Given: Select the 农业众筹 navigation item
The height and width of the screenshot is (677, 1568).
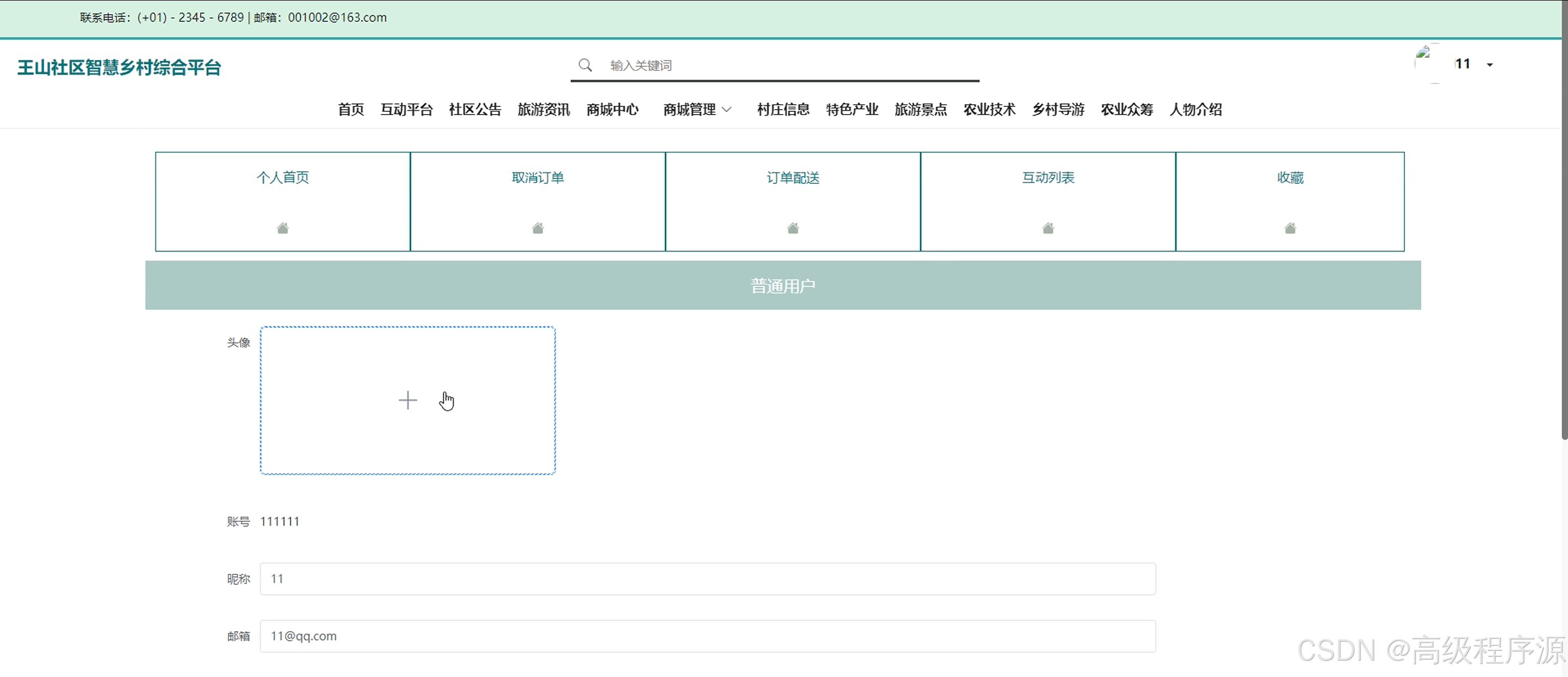Looking at the screenshot, I should [1127, 110].
